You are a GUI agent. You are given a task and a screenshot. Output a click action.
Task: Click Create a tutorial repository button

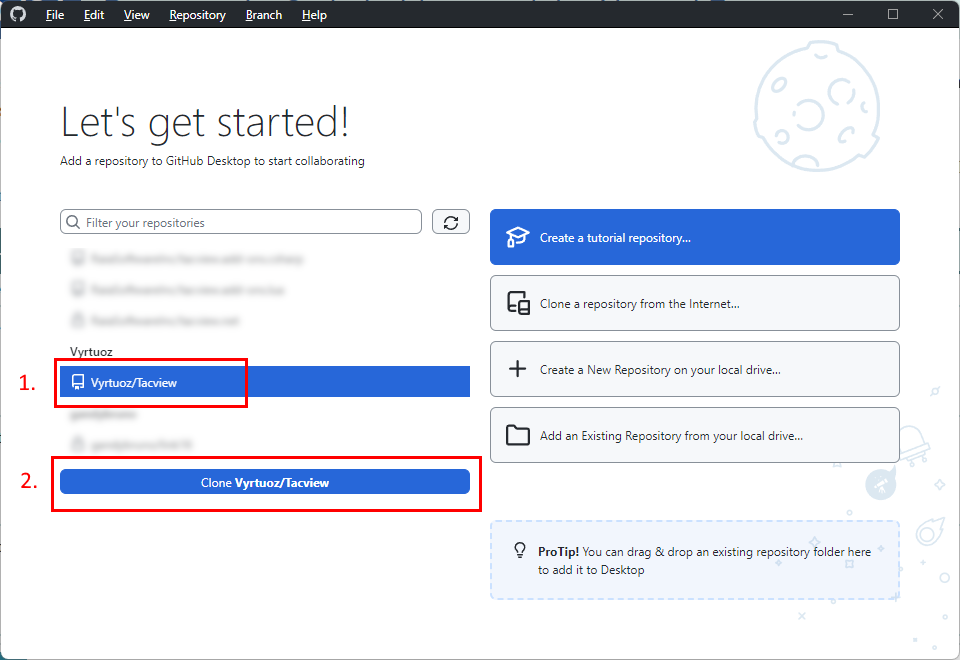pos(694,237)
